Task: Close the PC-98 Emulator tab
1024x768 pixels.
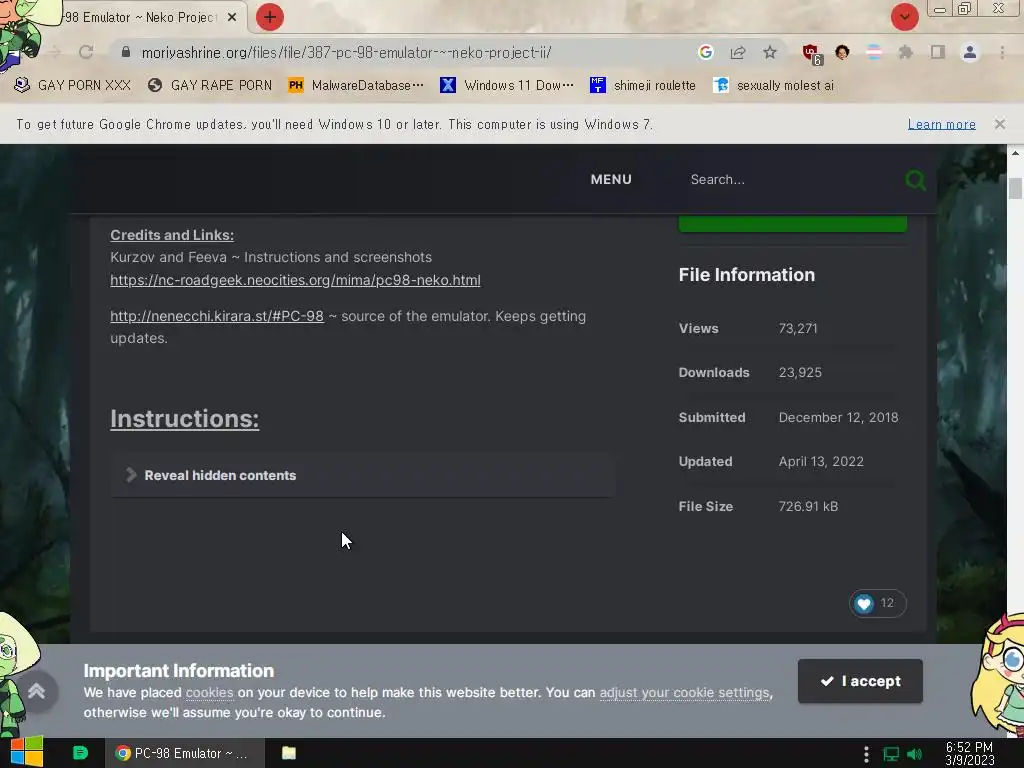Action: pos(232,18)
